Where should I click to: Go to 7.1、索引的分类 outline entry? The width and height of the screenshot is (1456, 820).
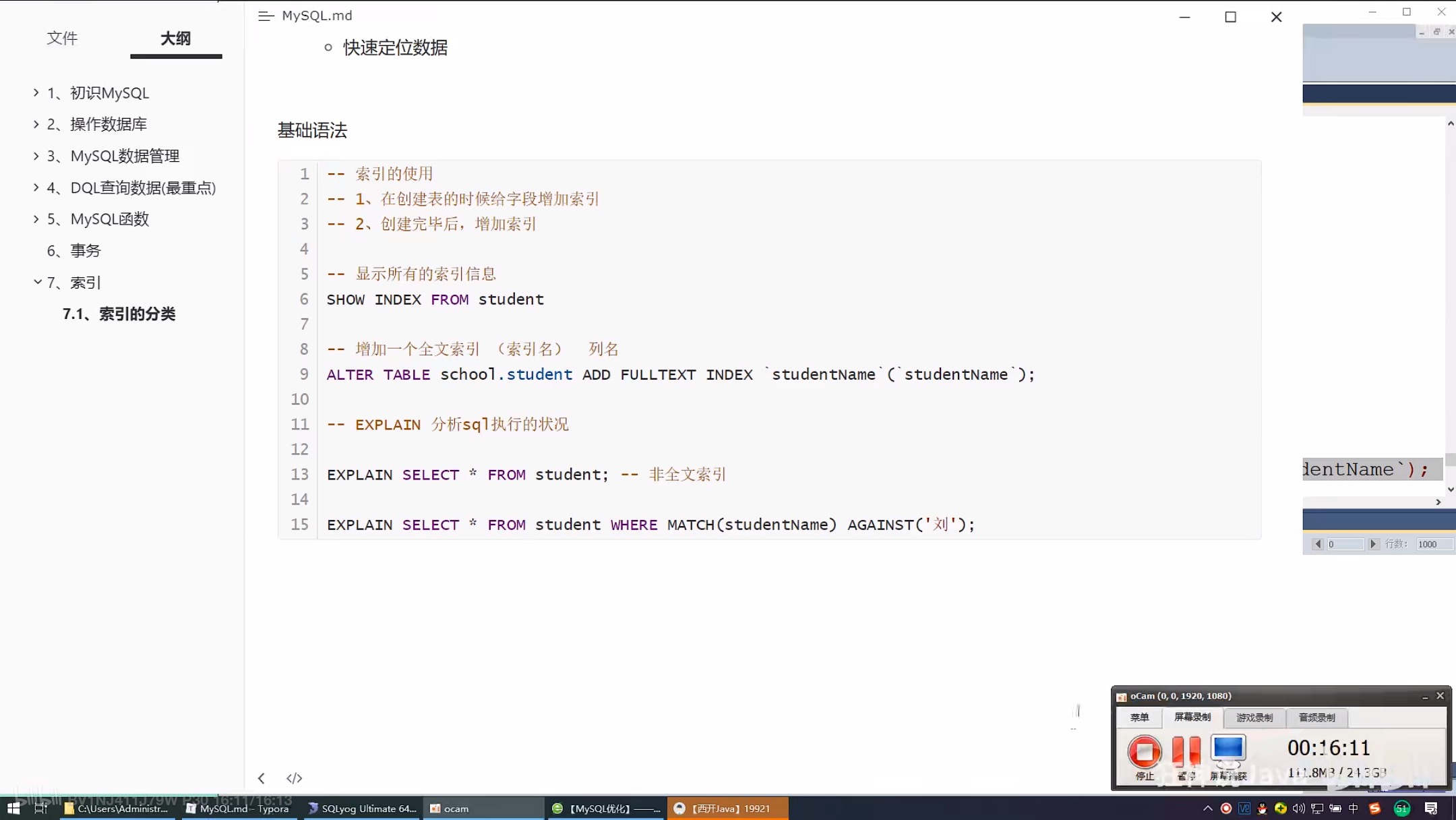119,314
